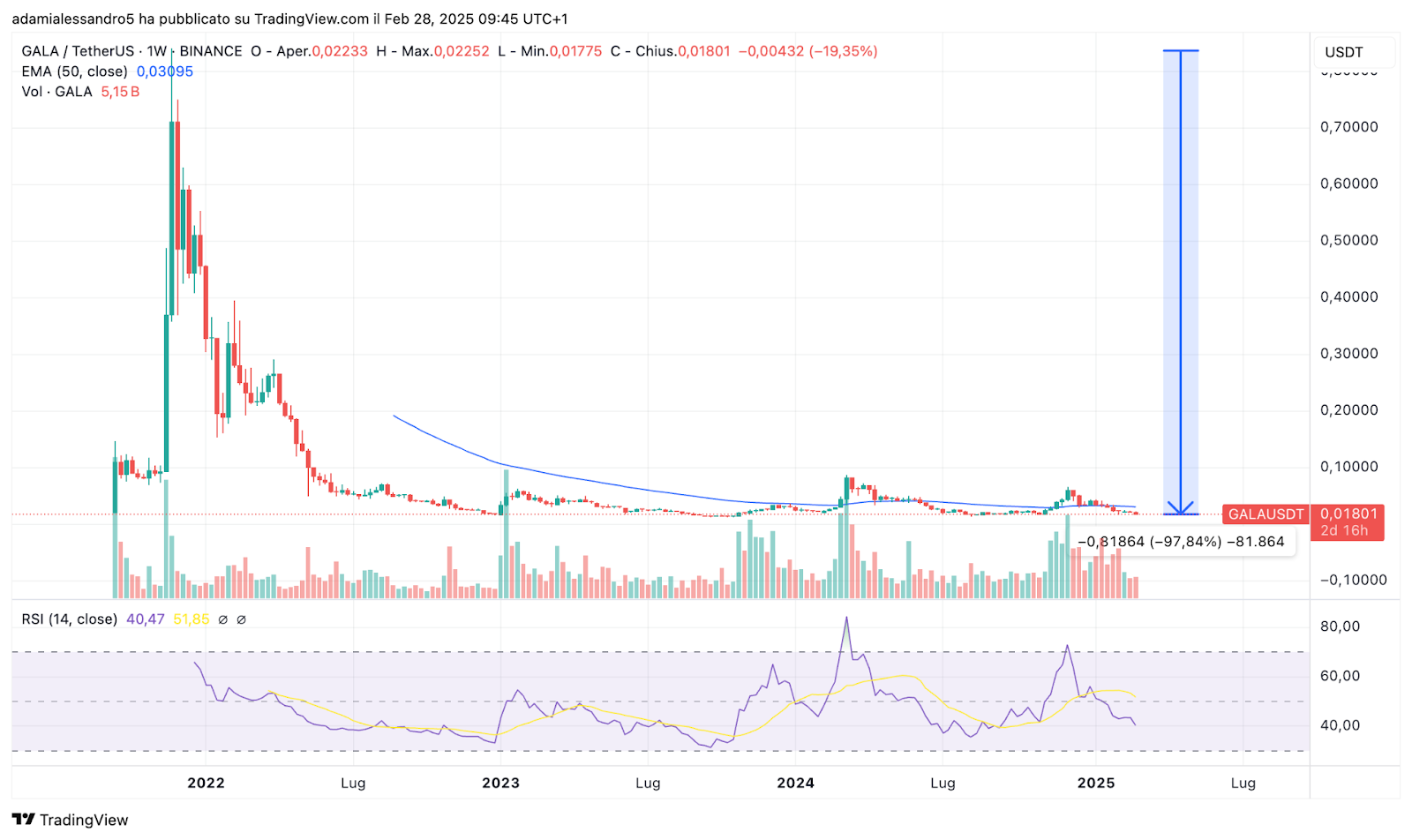This screenshot has height=840, width=1412.
Task: Open the USDT currency selector
Action: pos(1354,52)
